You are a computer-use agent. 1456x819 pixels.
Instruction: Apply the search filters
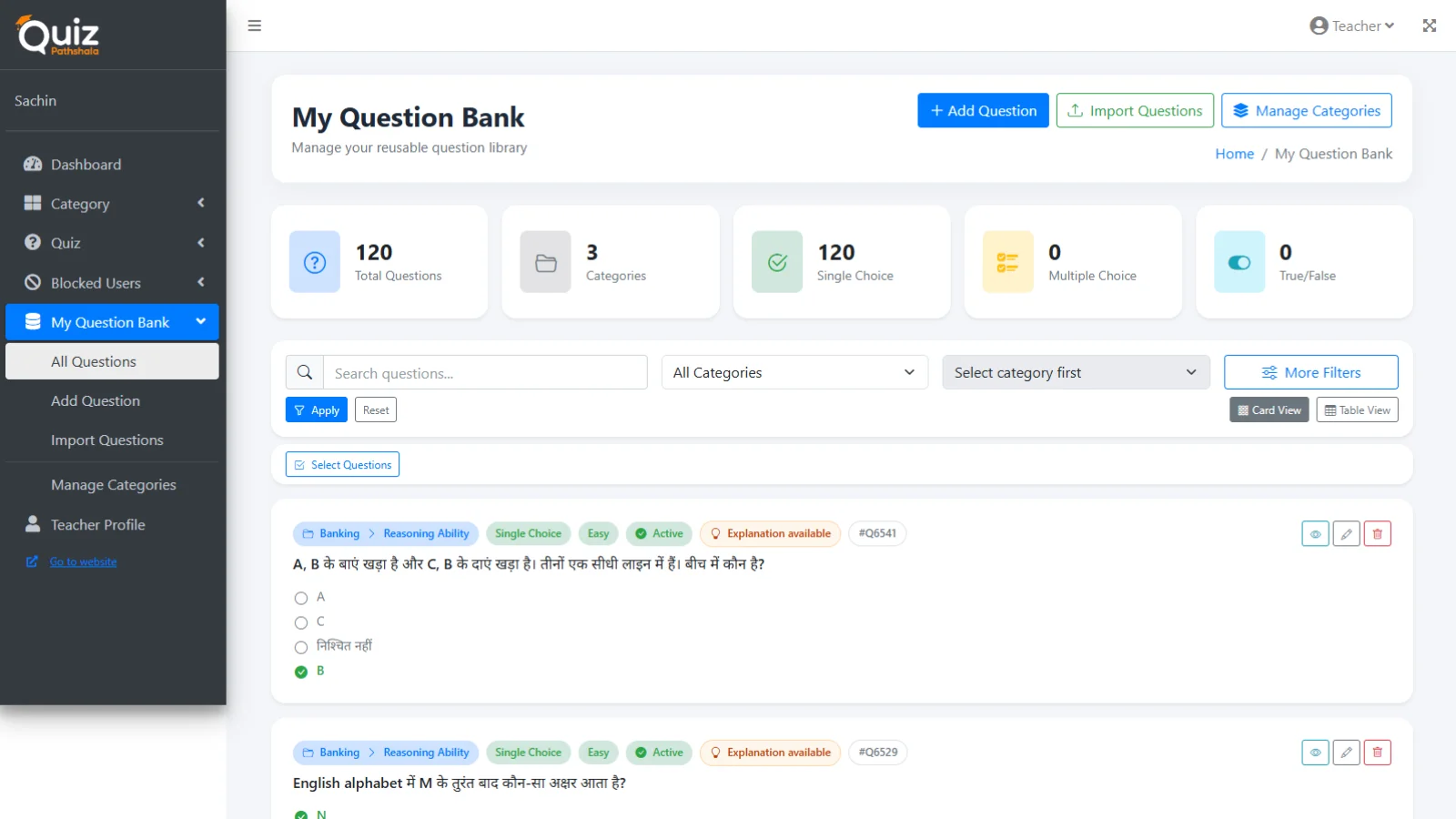317,410
